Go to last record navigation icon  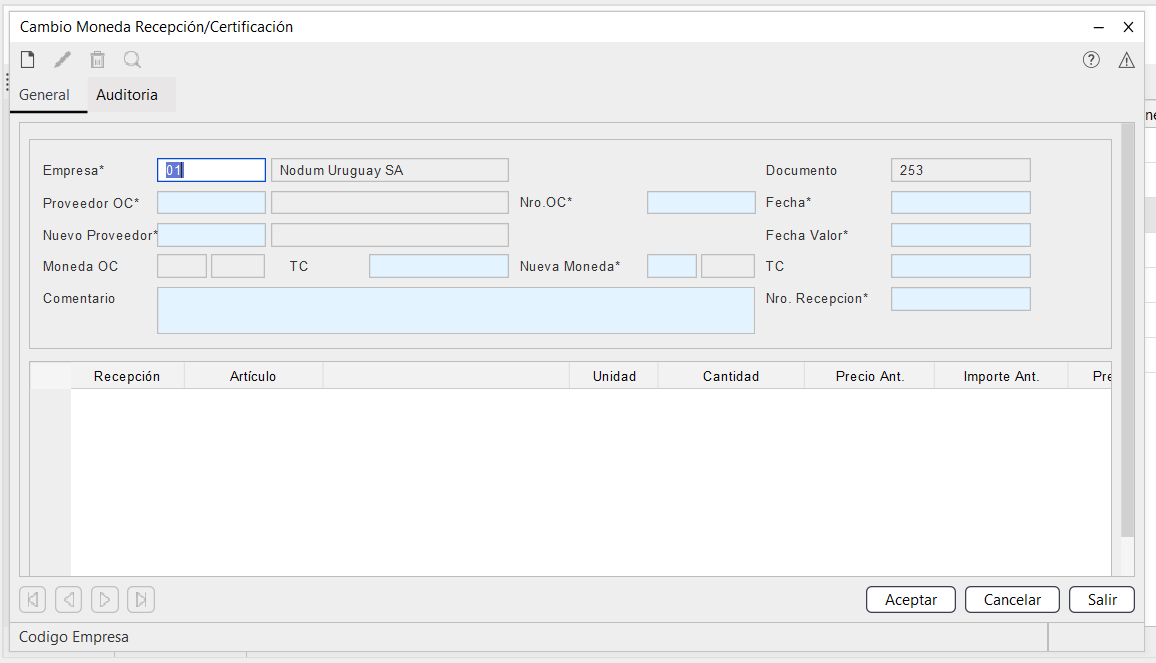point(141,600)
